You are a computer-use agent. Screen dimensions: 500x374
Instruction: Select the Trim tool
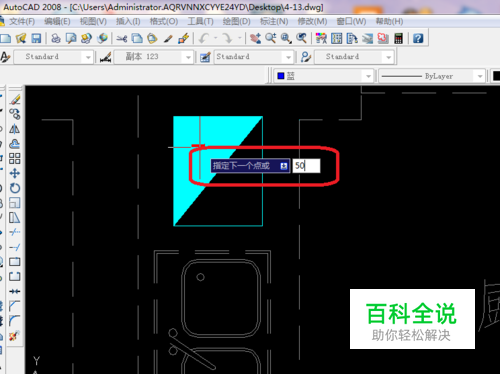point(15,232)
